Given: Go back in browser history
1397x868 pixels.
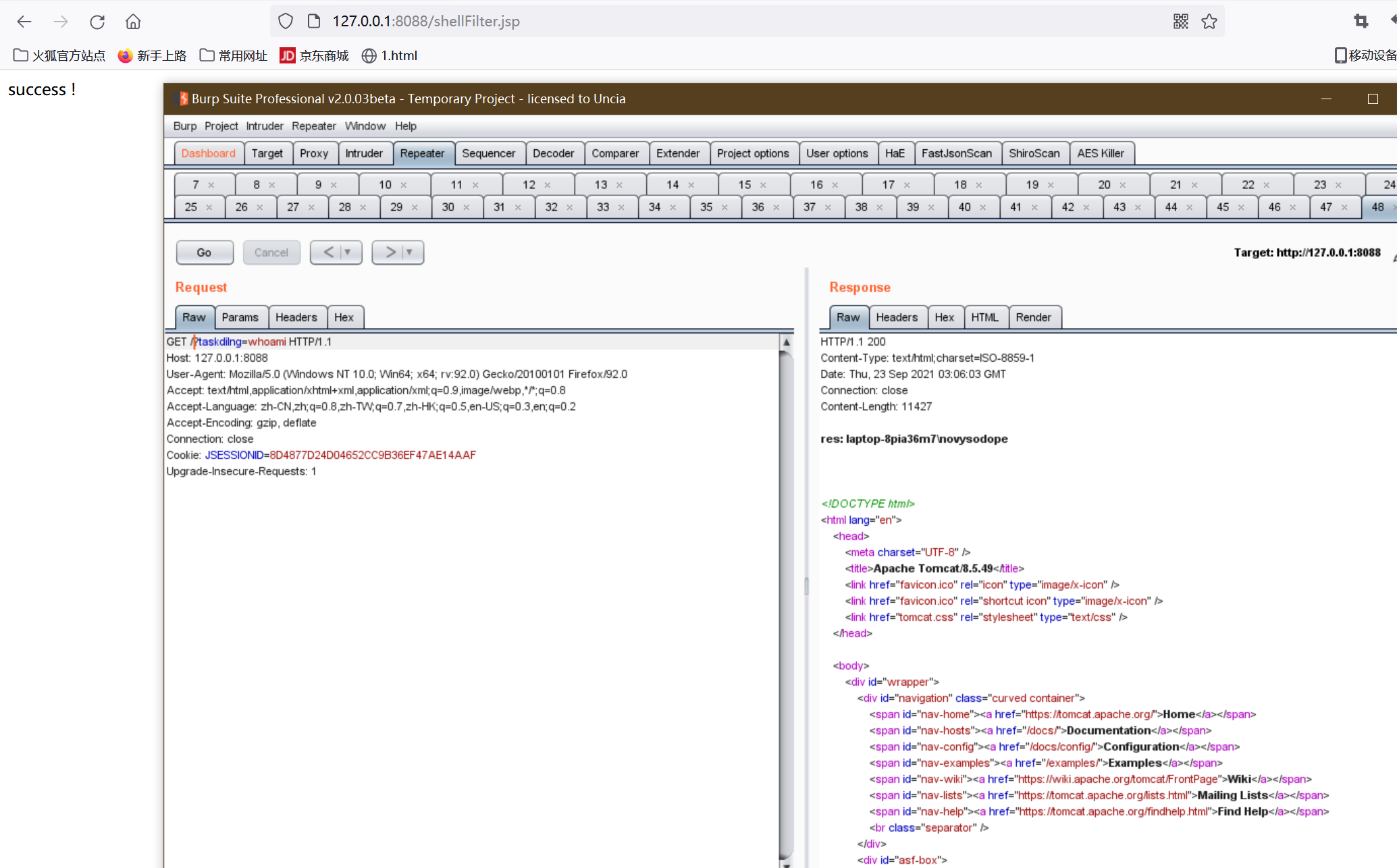Looking at the screenshot, I should 24,22.
